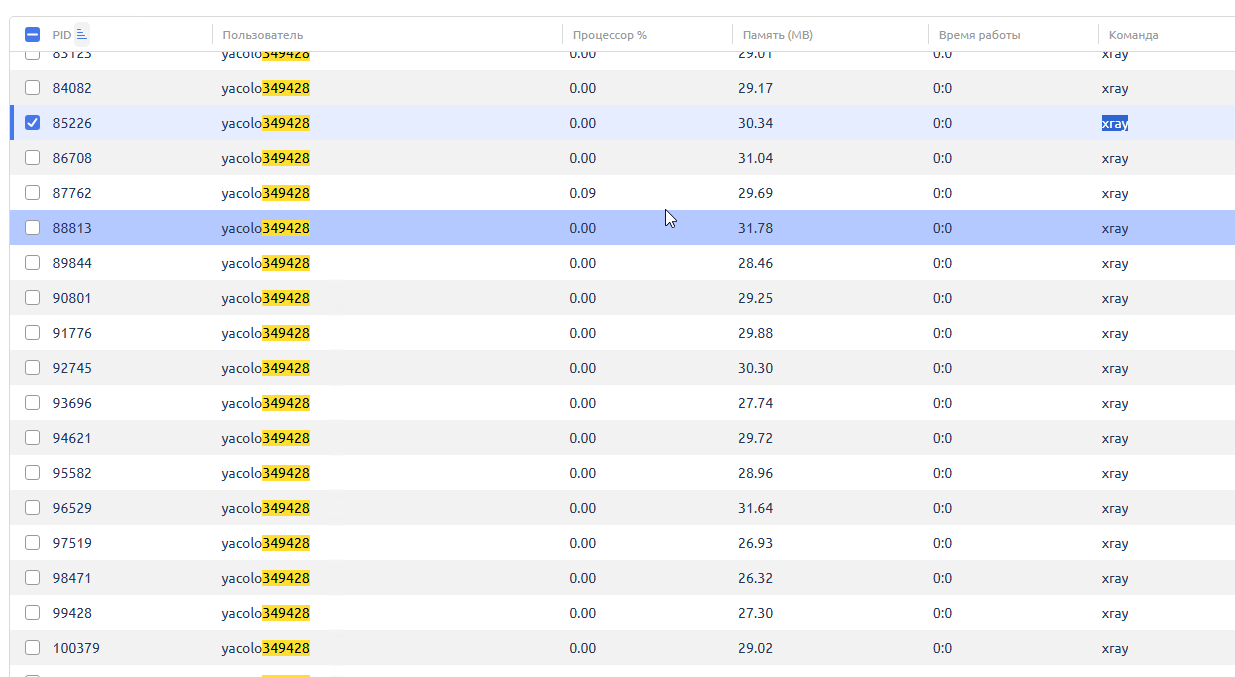The image size is (1235, 677).
Task: Click memory value 26.93
Action: tap(756, 543)
